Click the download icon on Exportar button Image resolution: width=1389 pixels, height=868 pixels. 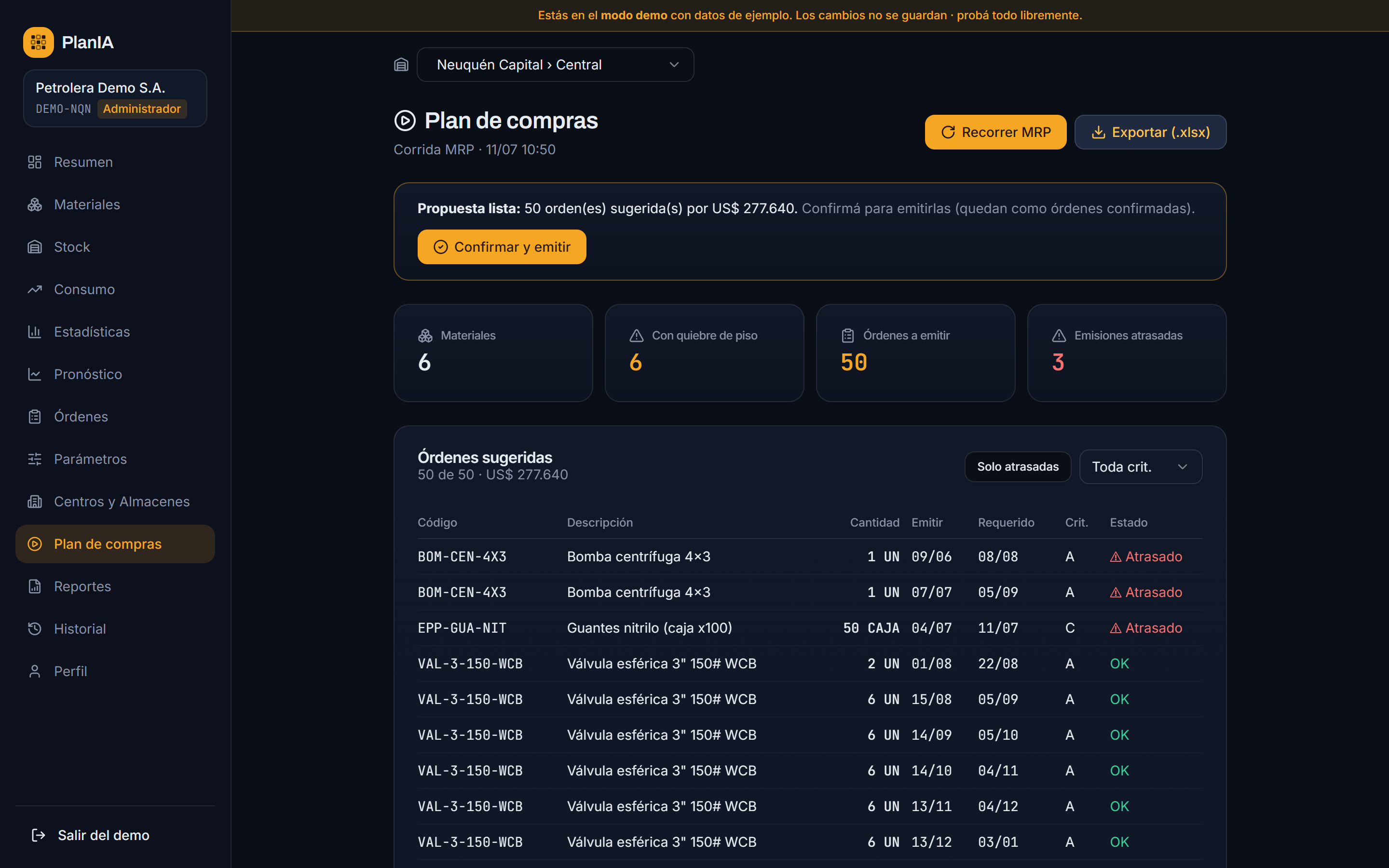[x=1098, y=132]
